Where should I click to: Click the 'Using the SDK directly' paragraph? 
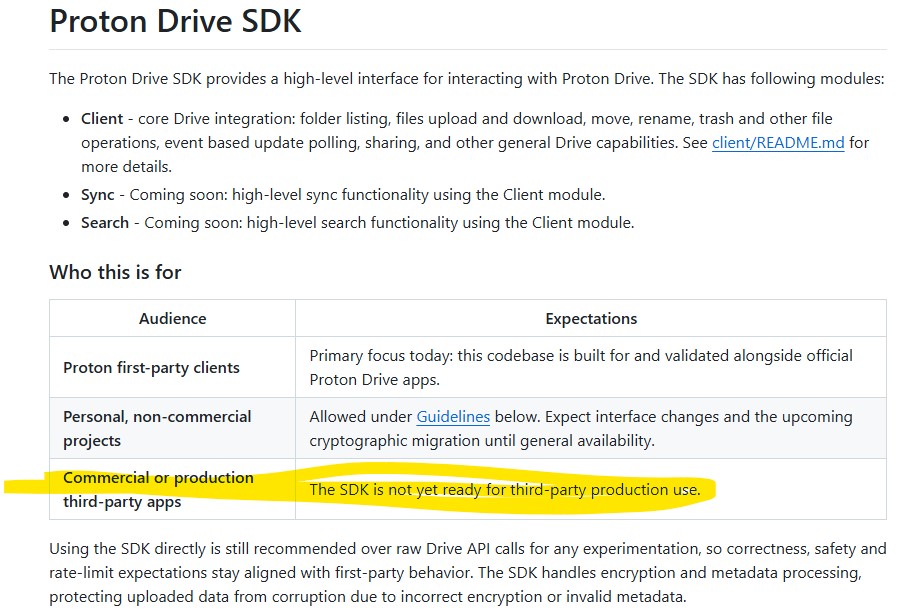pos(468,573)
